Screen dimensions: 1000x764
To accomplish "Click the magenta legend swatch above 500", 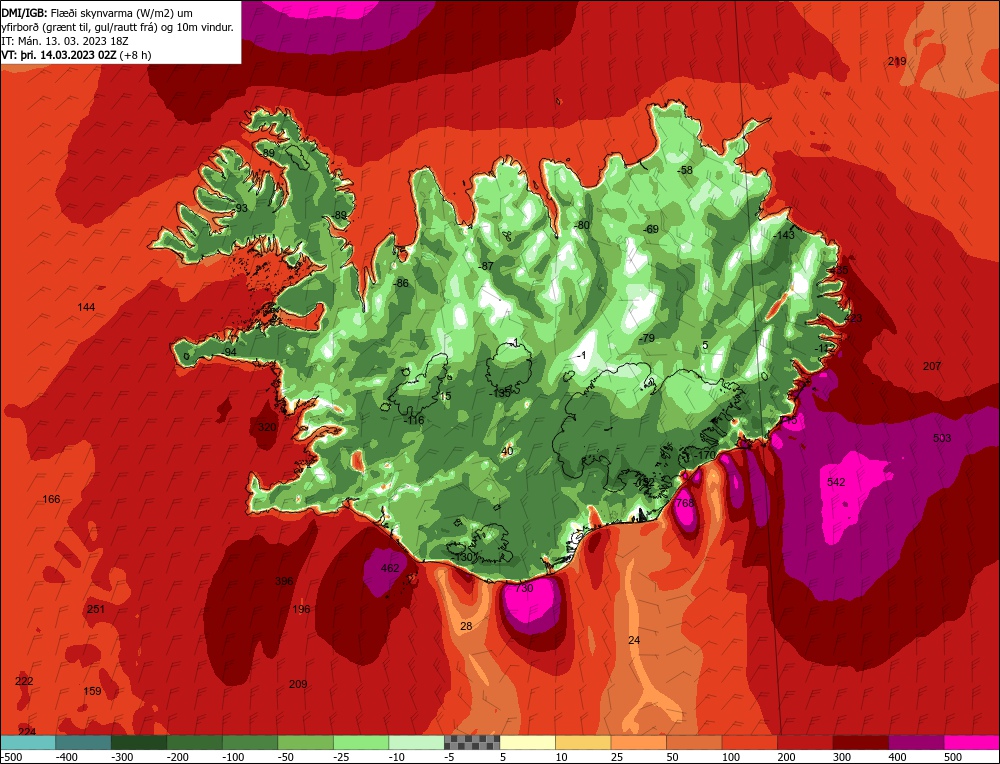I will click(971, 742).
